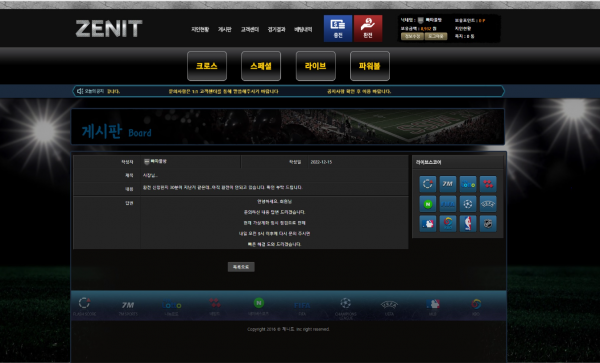
Task: Click the Lotto icon in live score panel
Action: click(x=468, y=184)
